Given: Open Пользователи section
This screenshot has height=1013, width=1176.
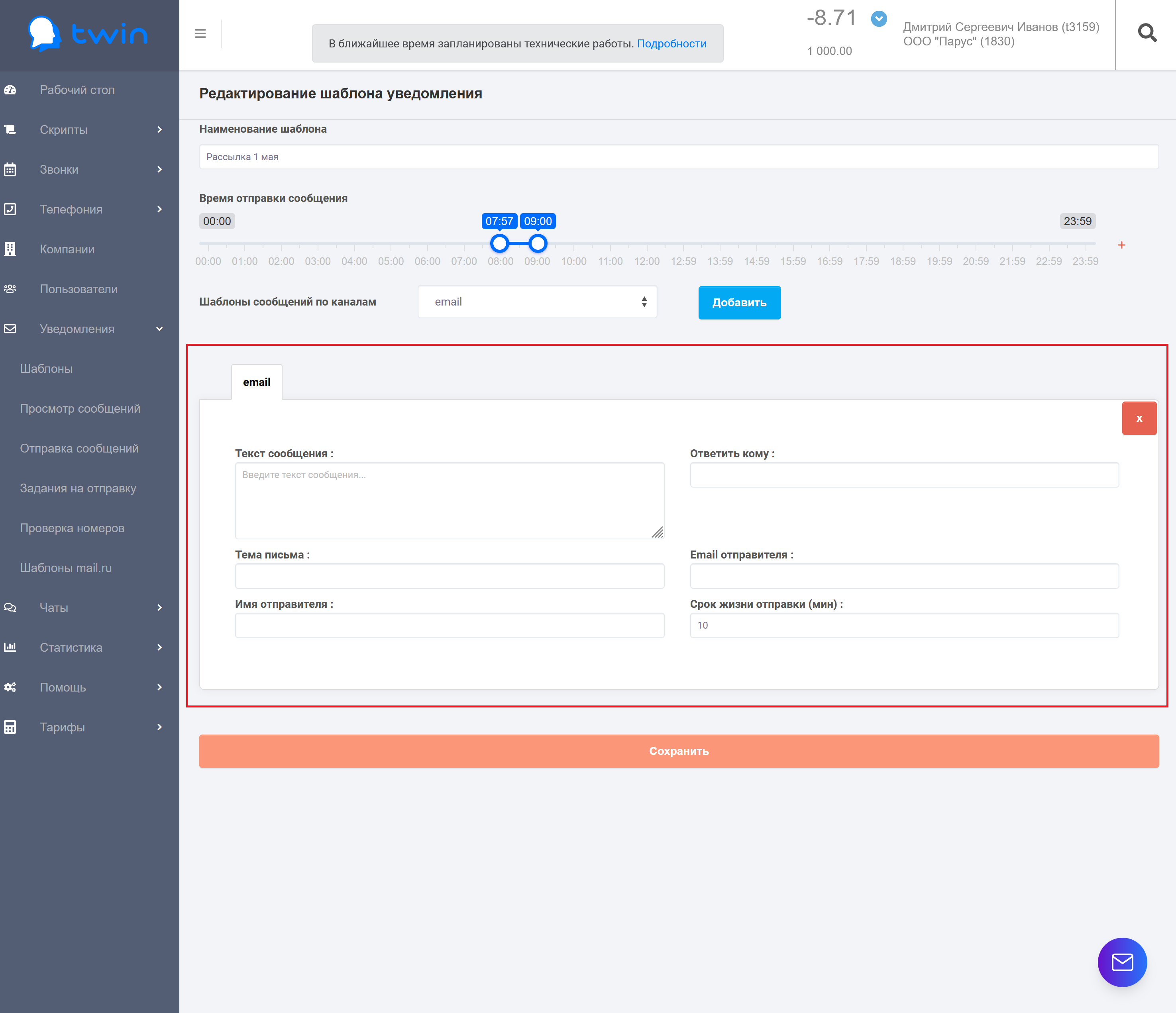Looking at the screenshot, I should click(x=79, y=289).
